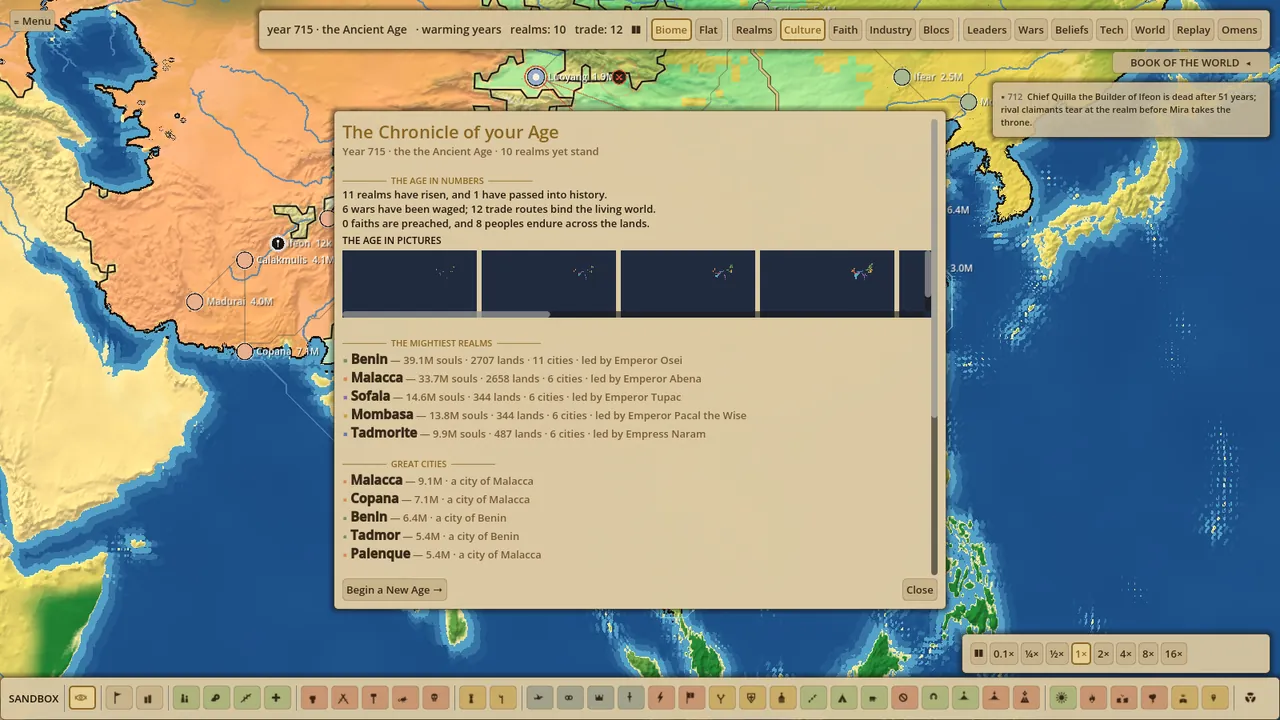1280x720 pixels.
Task: Open the Tech panel
Action: pos(1112,30)
